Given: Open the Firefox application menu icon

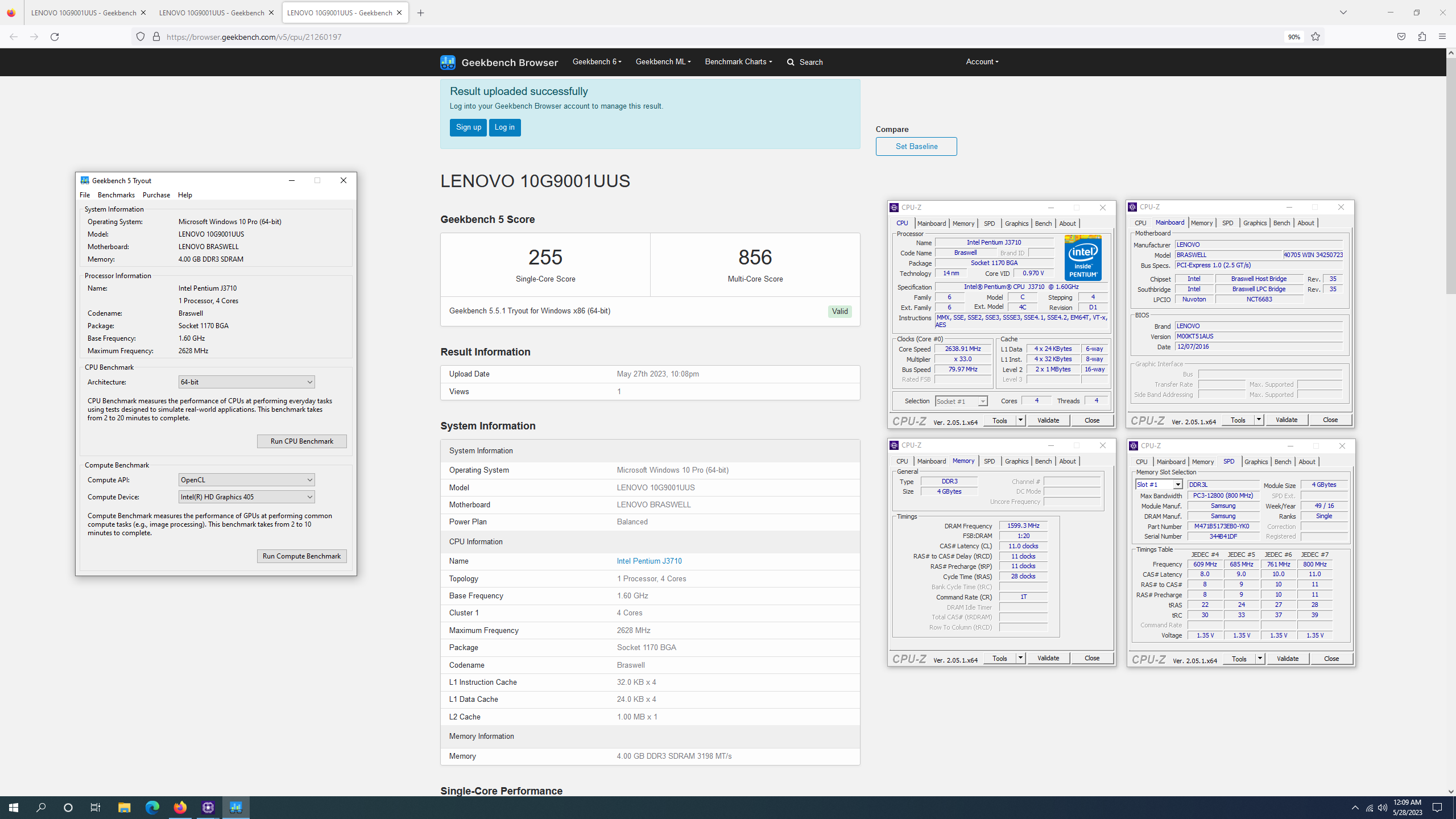Looking at the screenshot, I should click(1442, 37).
